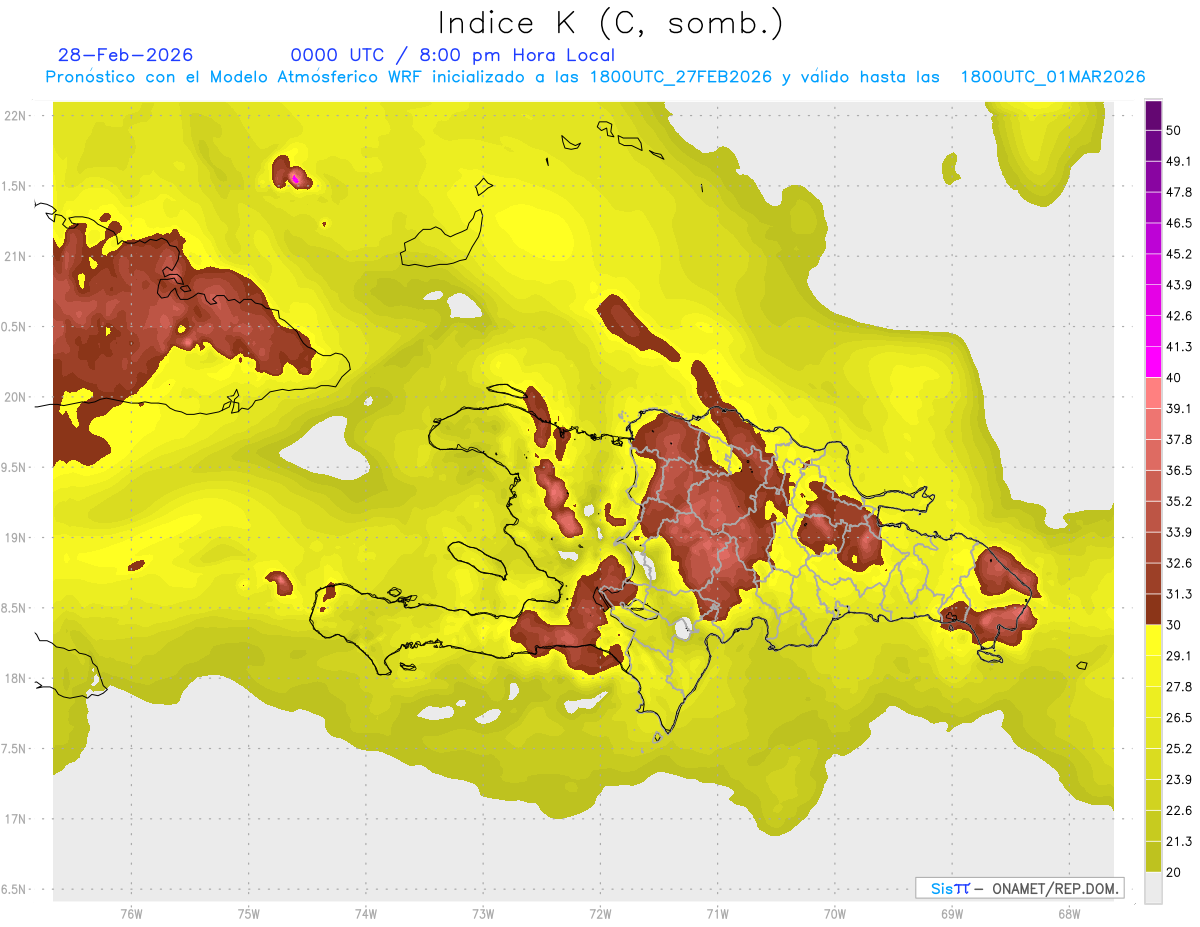Click the "SisTT - ONAMET/REP.DOM." logo box
Image resolution: width=1200 pixels, height=927 pixels.
1019,888
